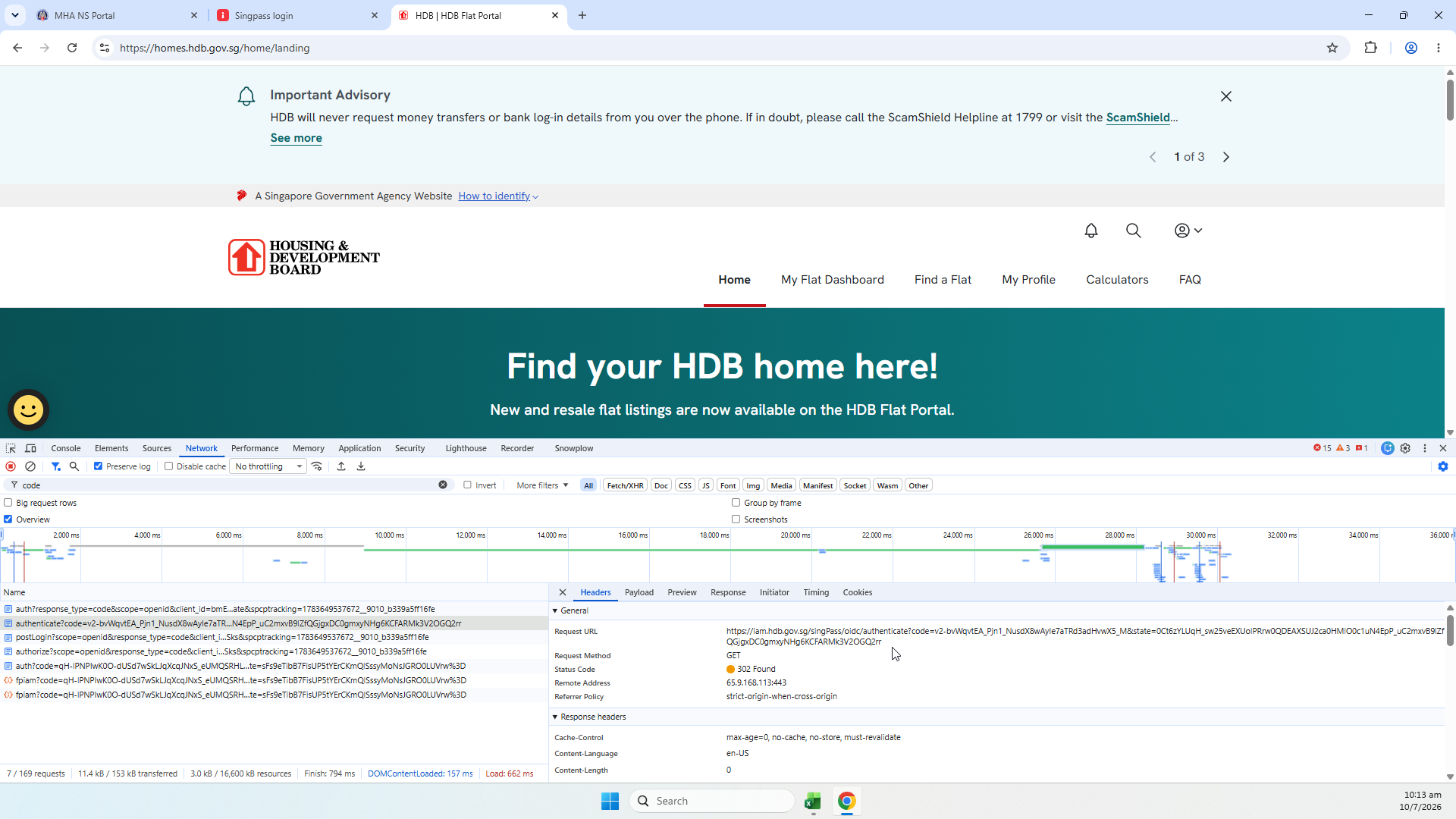The image size is (1456, 819).
Task: Open the No throttling dropdown
Action: pos(268,466)
